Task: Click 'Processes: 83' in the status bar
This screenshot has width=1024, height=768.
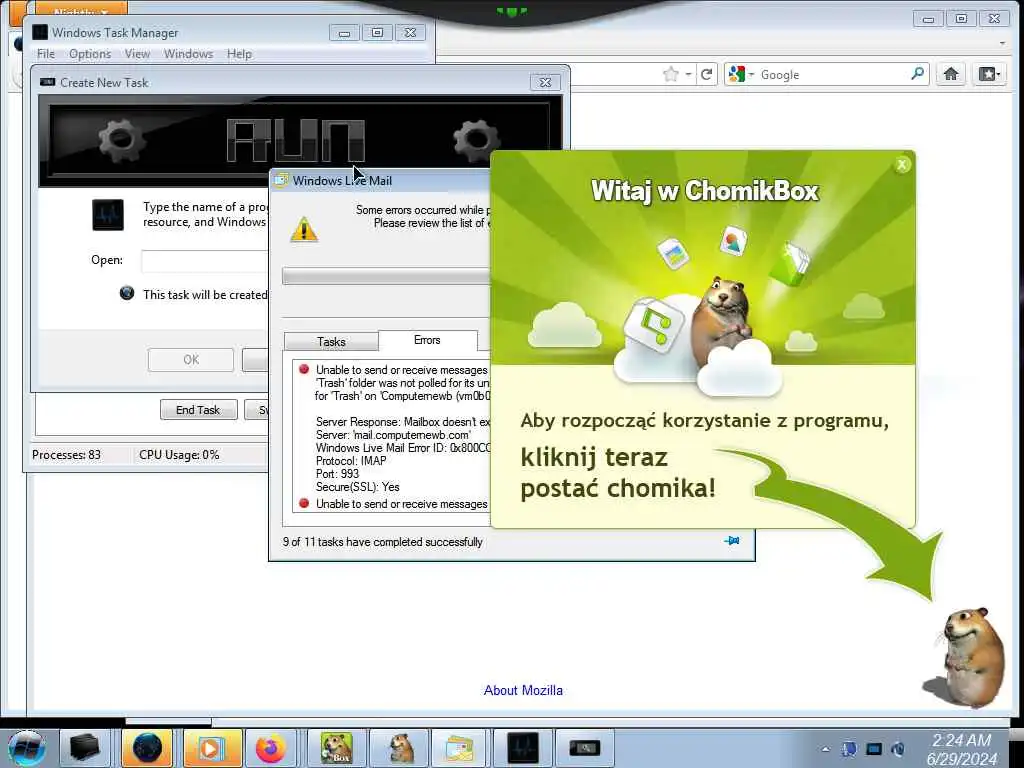Action: (67, 455)
